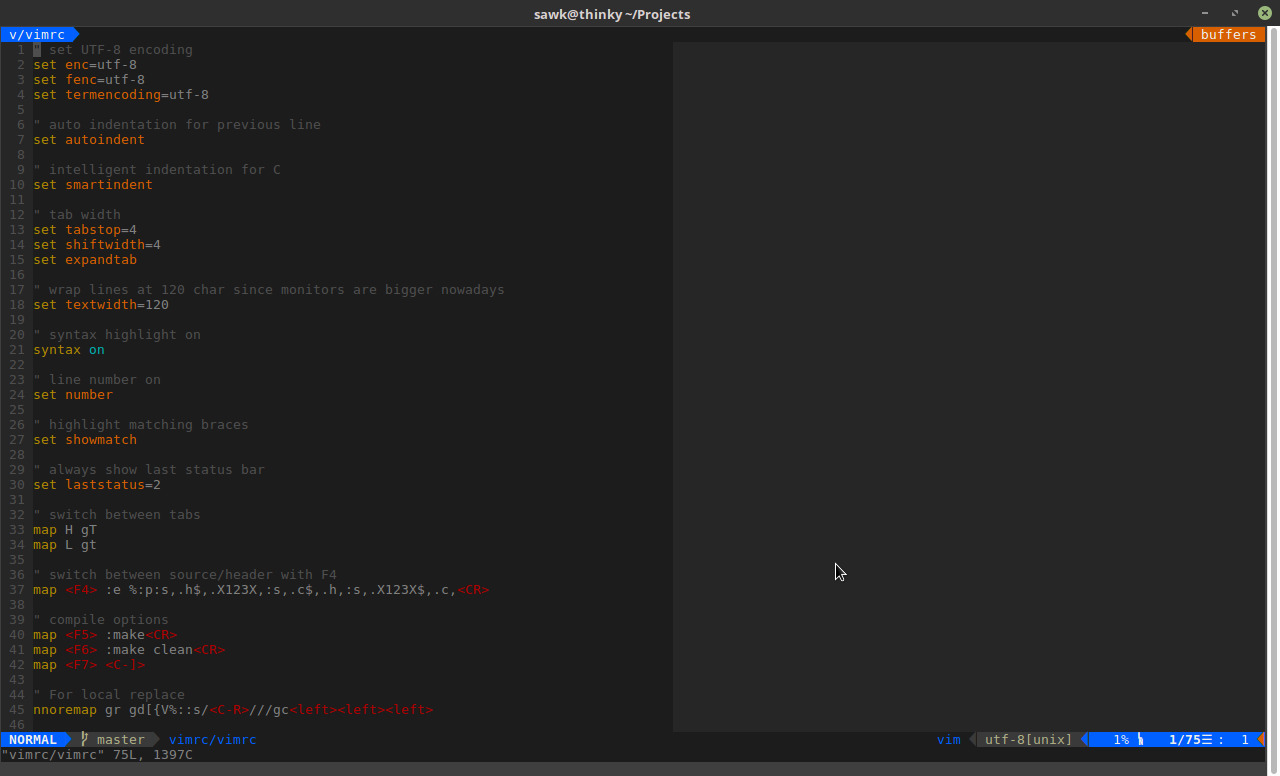The image size is (1280, 776).
Task: Click the 'set expandtab' line
Action: tap(85, 260)
